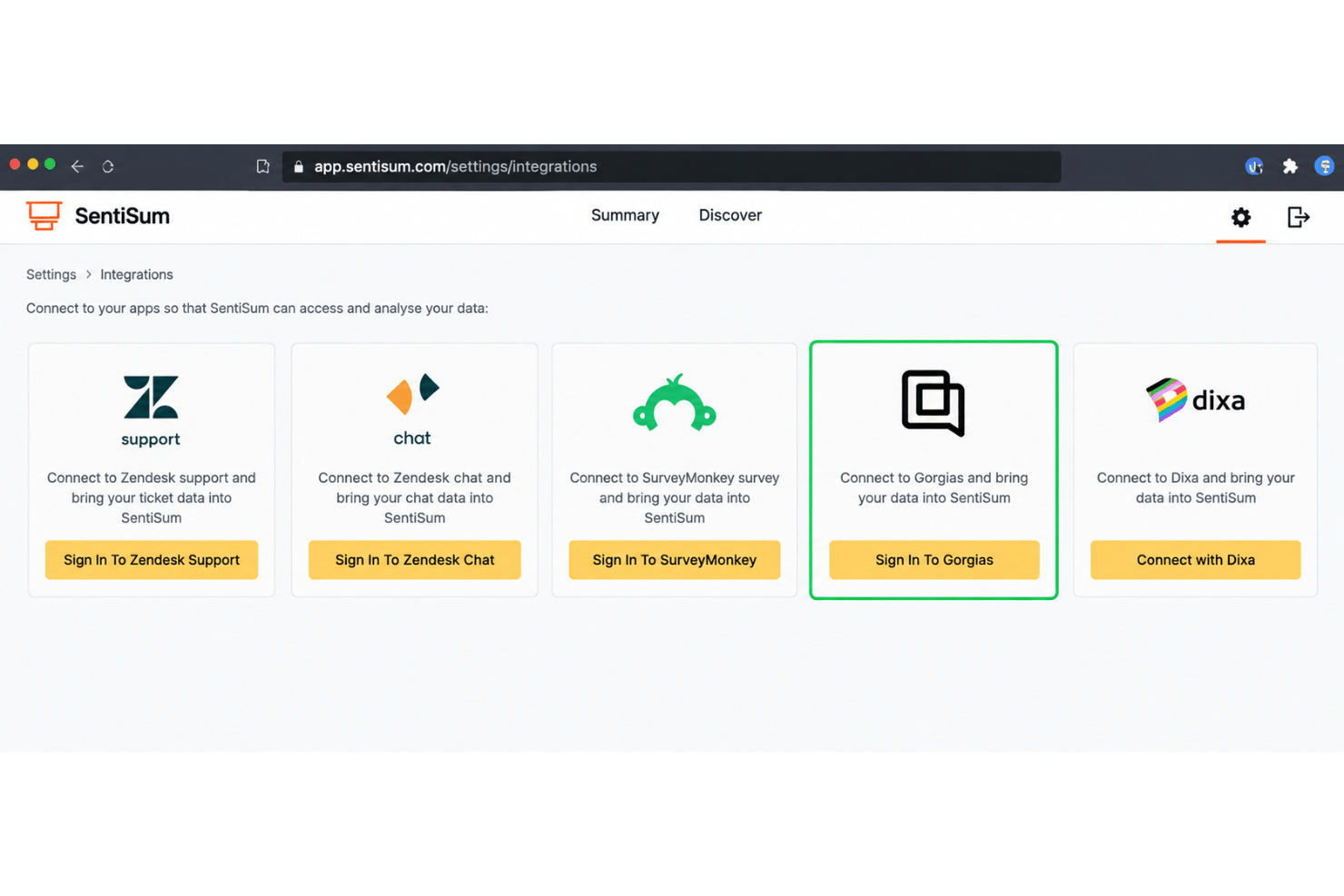
Task: Click Sign In To Zendesk Chat
Action: tap(415, 560)
